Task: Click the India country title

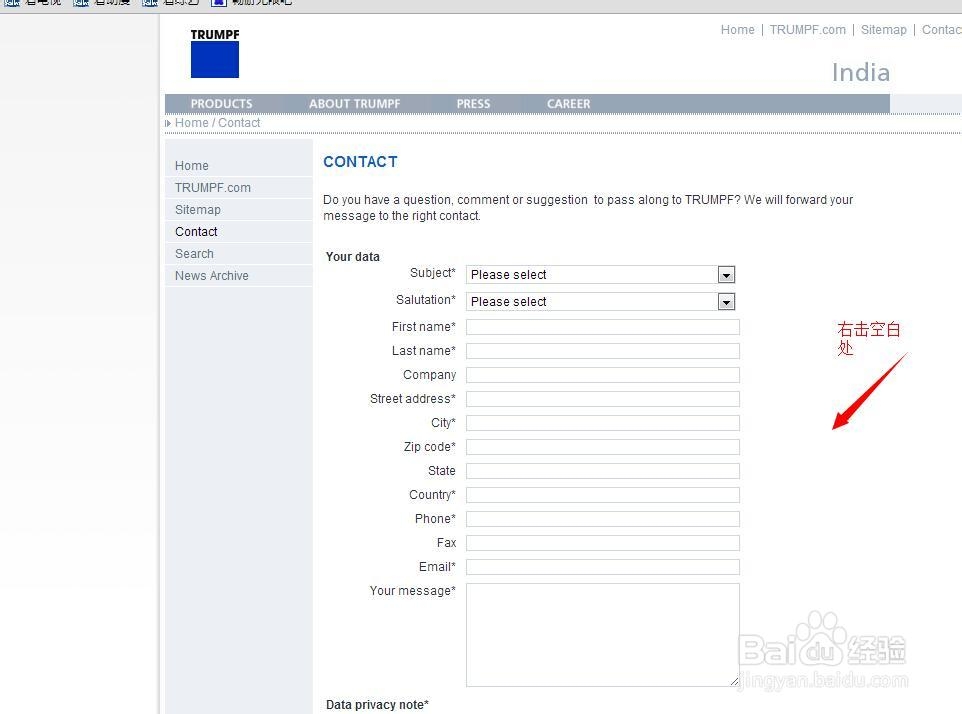Action: (861, 72)
